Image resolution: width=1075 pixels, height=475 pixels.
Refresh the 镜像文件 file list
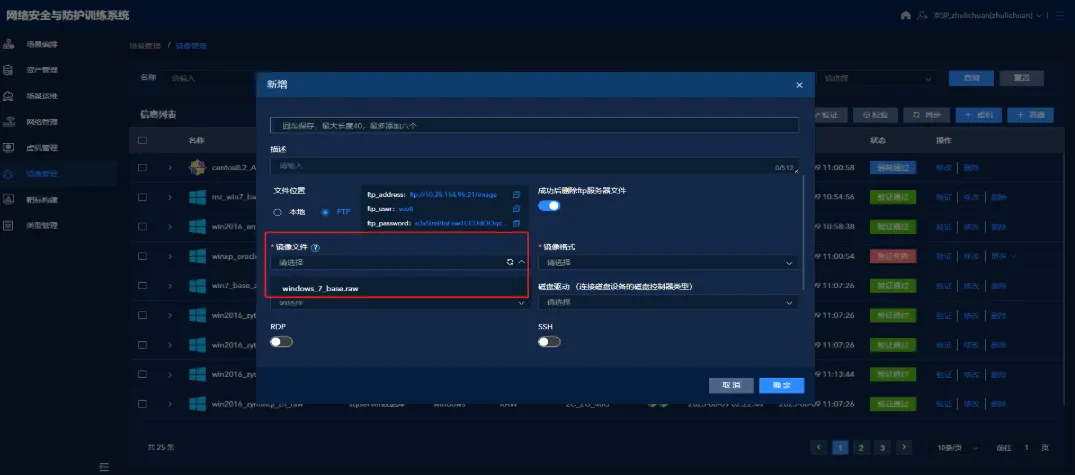(509, 262)
